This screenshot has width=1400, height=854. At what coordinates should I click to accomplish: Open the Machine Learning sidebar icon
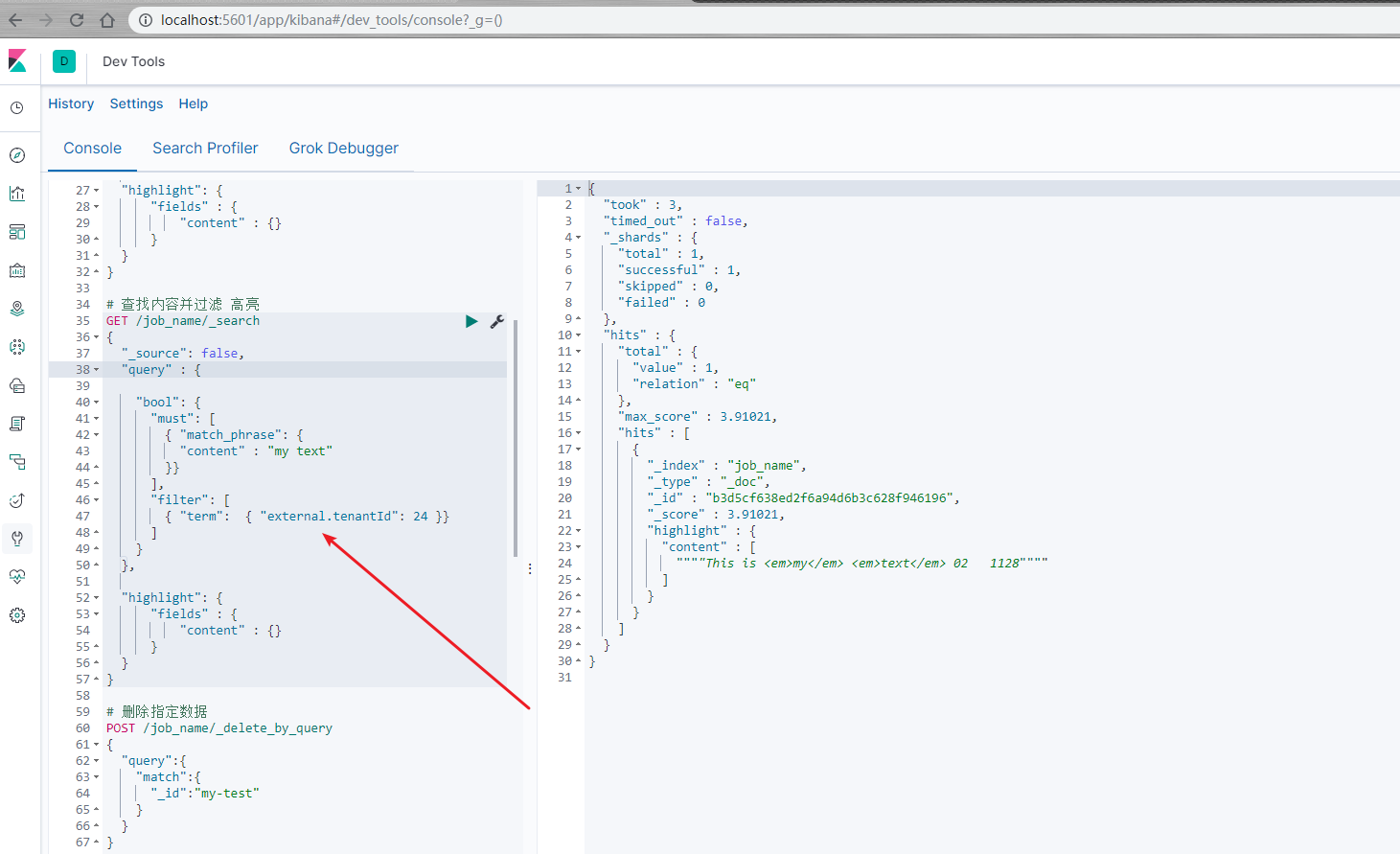(17, 346)
